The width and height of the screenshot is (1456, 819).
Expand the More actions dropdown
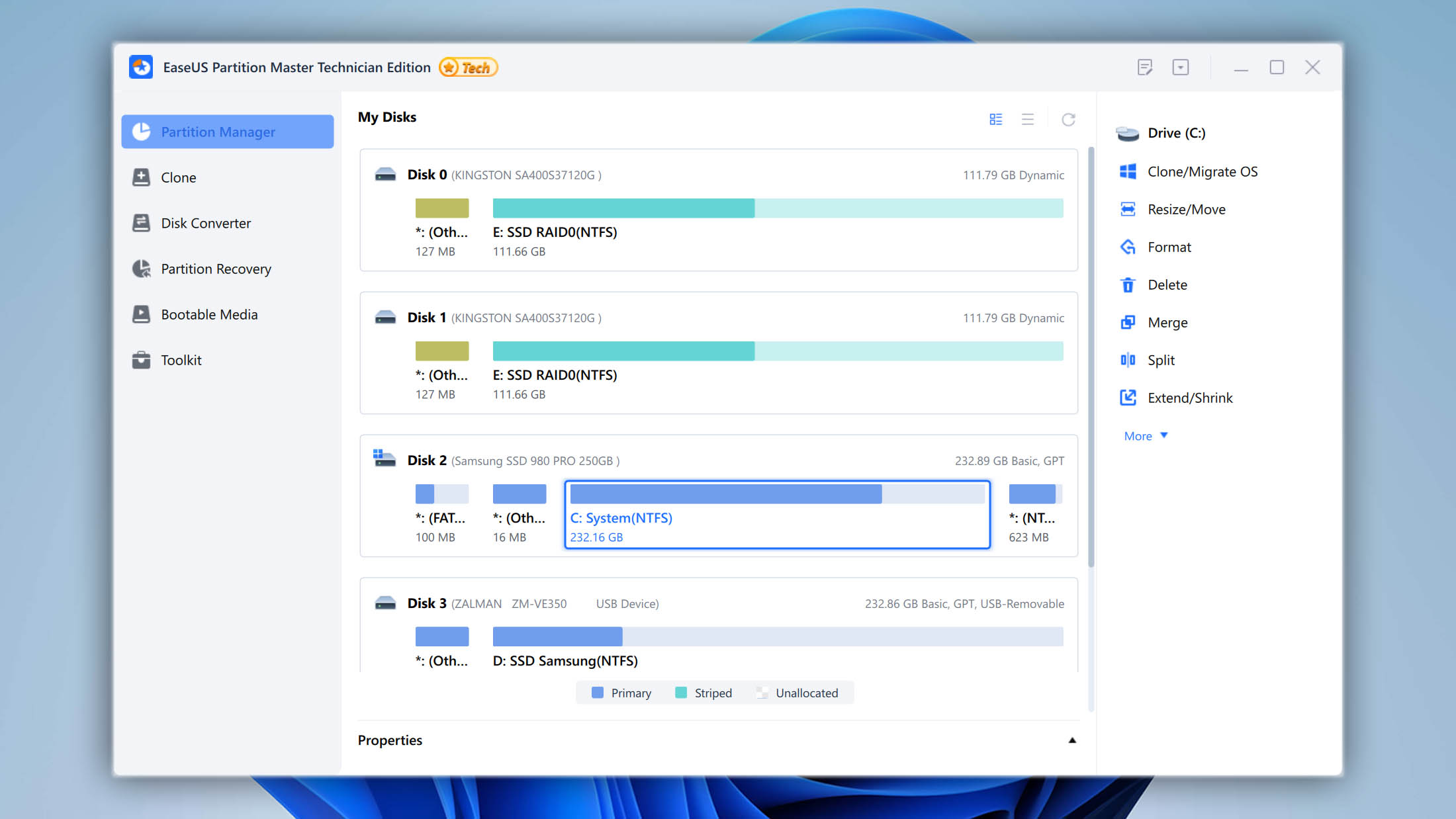1146,436
